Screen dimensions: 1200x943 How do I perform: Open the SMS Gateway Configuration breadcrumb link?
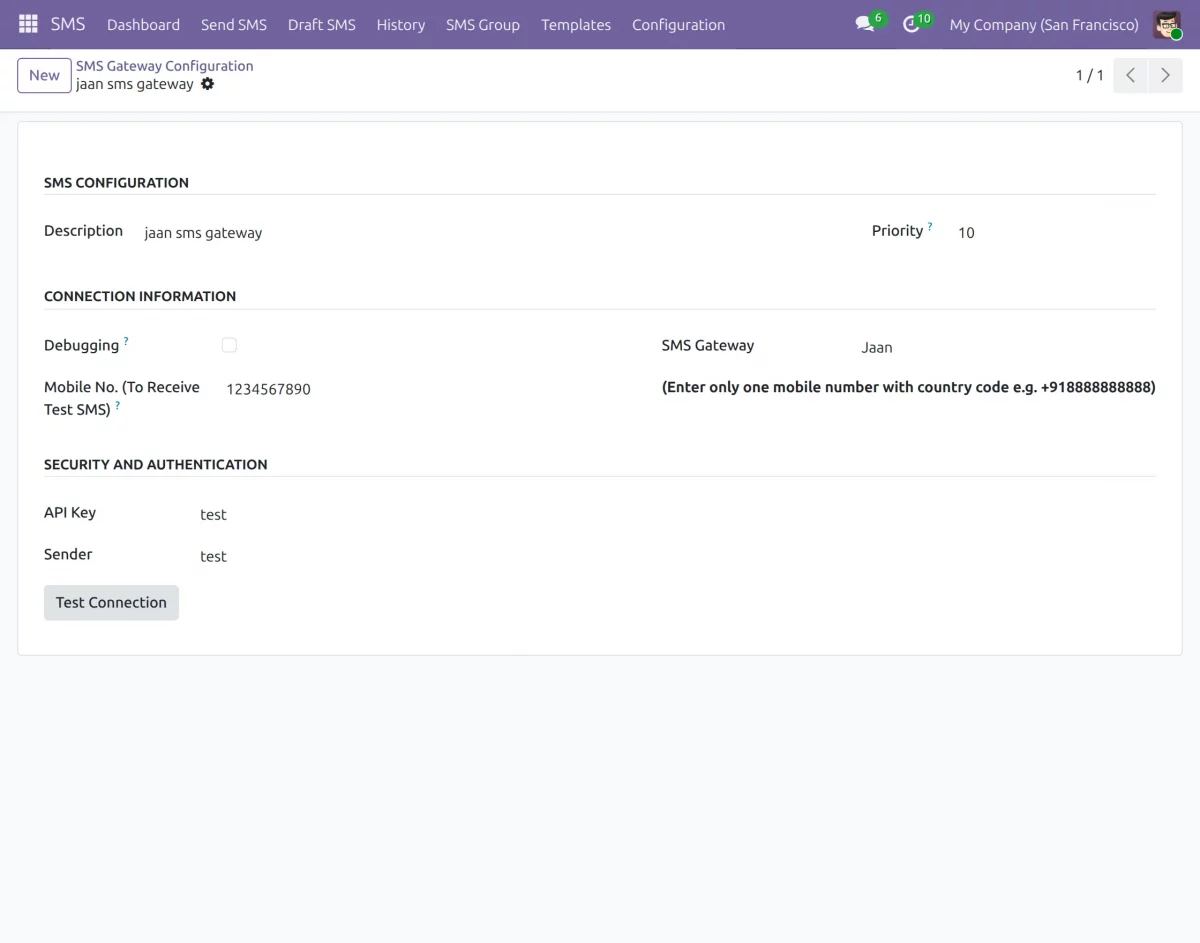coord(165,65)
